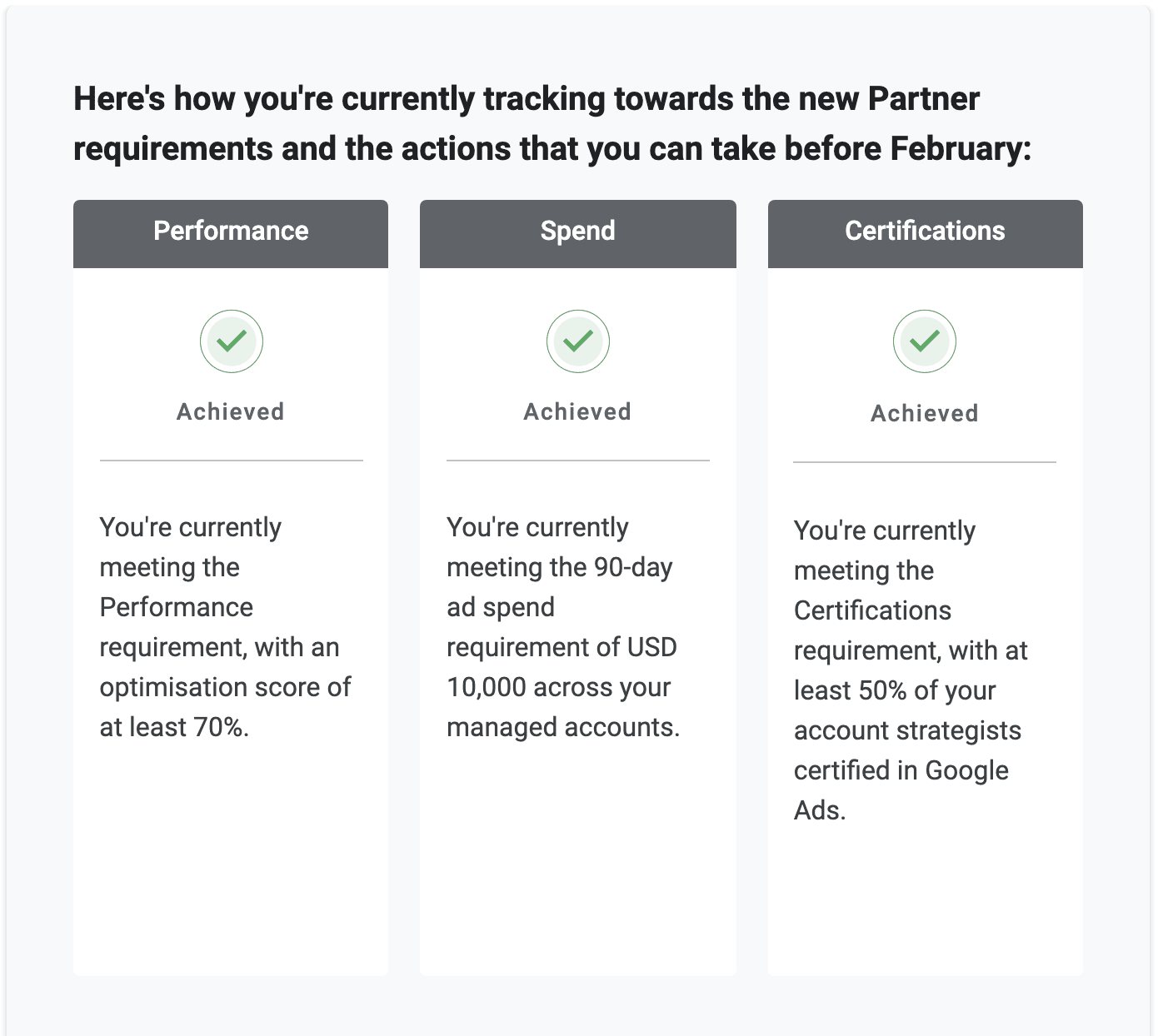
Task: Click the 90-day ad spend description paragraph
Action: pos(563,627)
